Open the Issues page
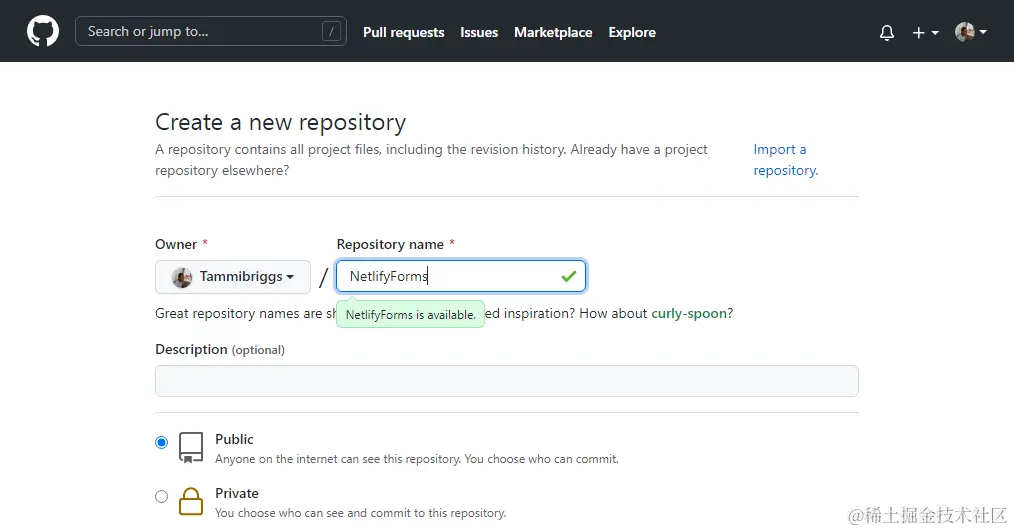This screenshot has height=532, width=1014. pos(479,32)
